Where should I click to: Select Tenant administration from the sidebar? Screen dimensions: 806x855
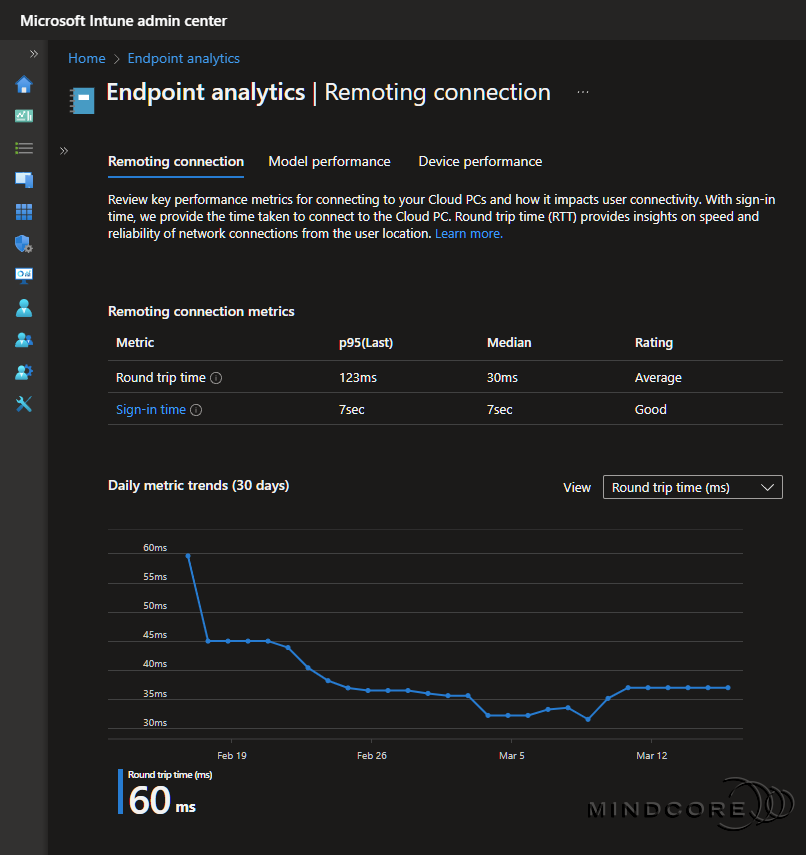coord(24,372)
